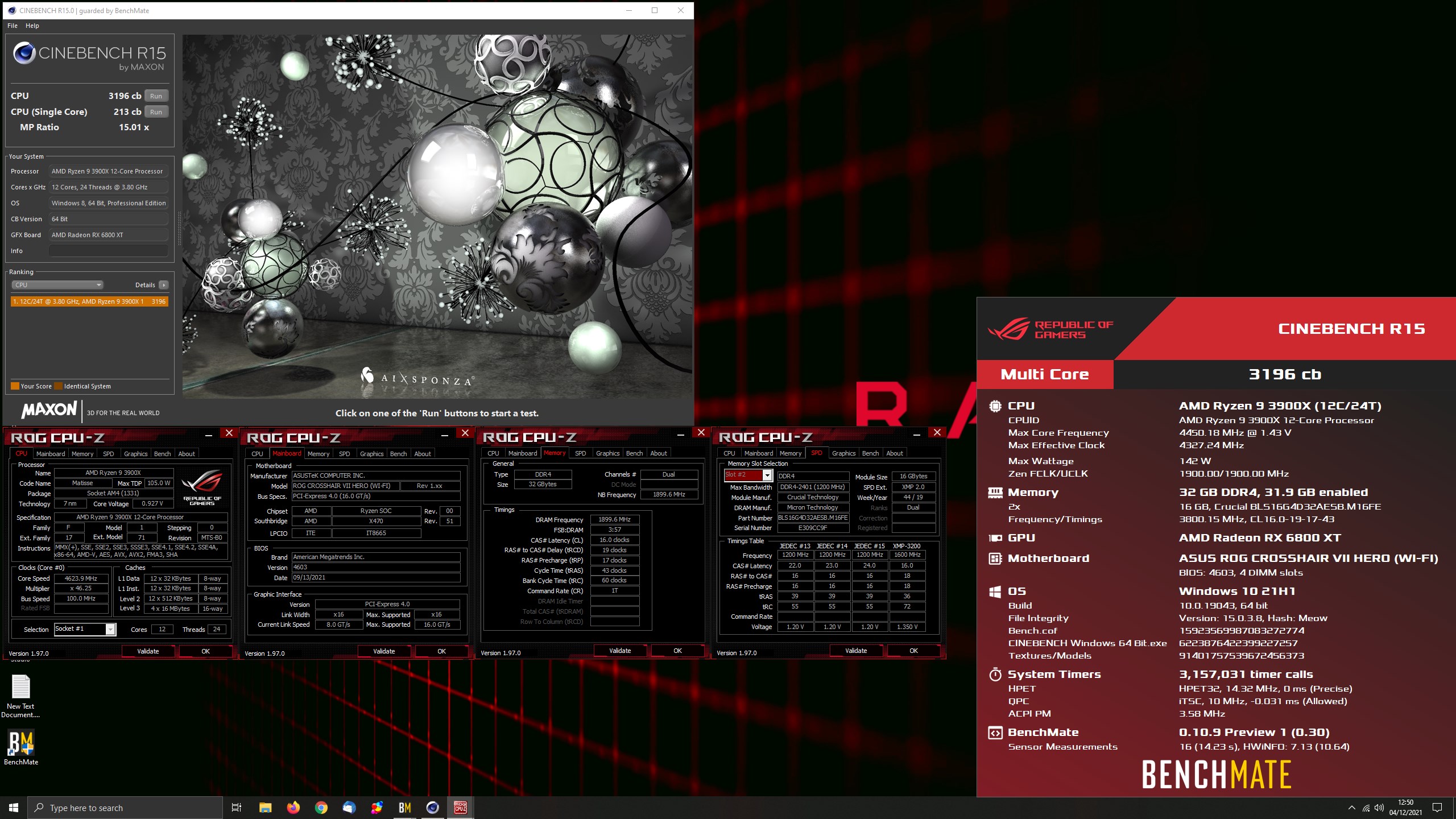Screen dimensions: 1456x819
Task: Click the Identical System legend swatch
Action: pos(58,386)
